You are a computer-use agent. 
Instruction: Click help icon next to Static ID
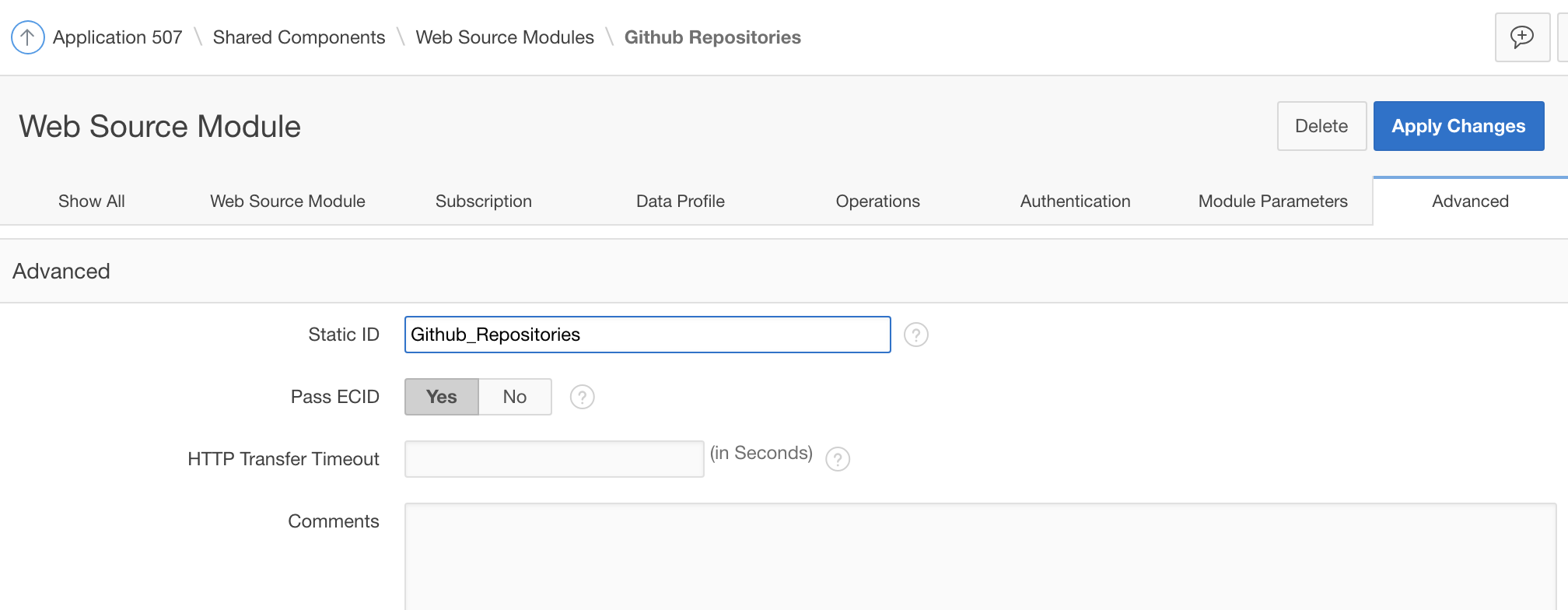click(x=915, y=335)
